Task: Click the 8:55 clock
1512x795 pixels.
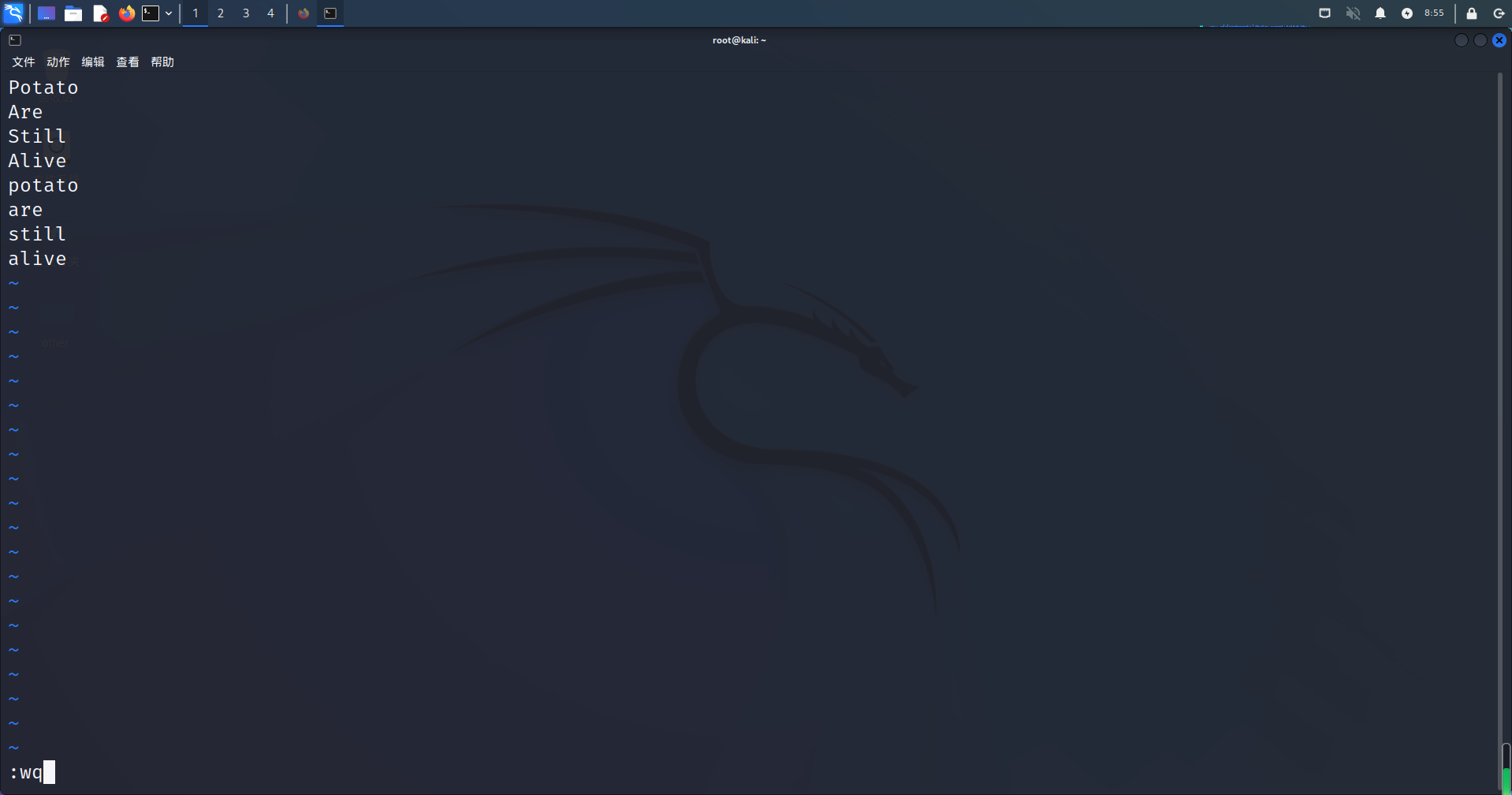Action: [1434, 13]
